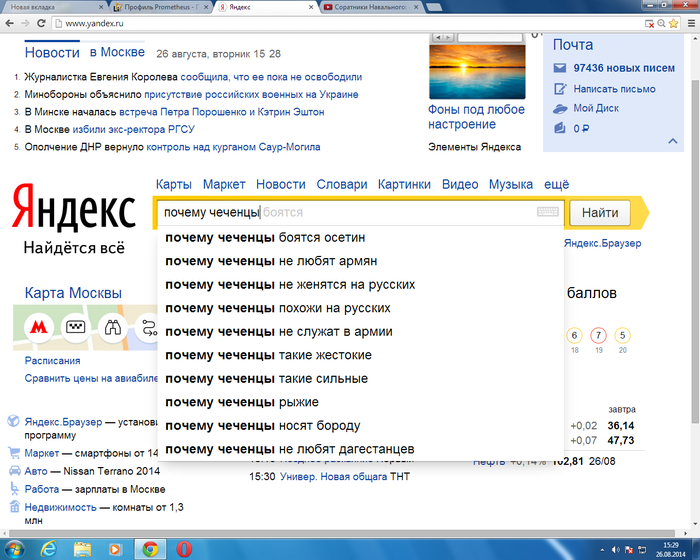Screen dimensions: 700x560
Task: Open the Chrome menu icon
Action: pyautogui.click(x=691, y=23)
